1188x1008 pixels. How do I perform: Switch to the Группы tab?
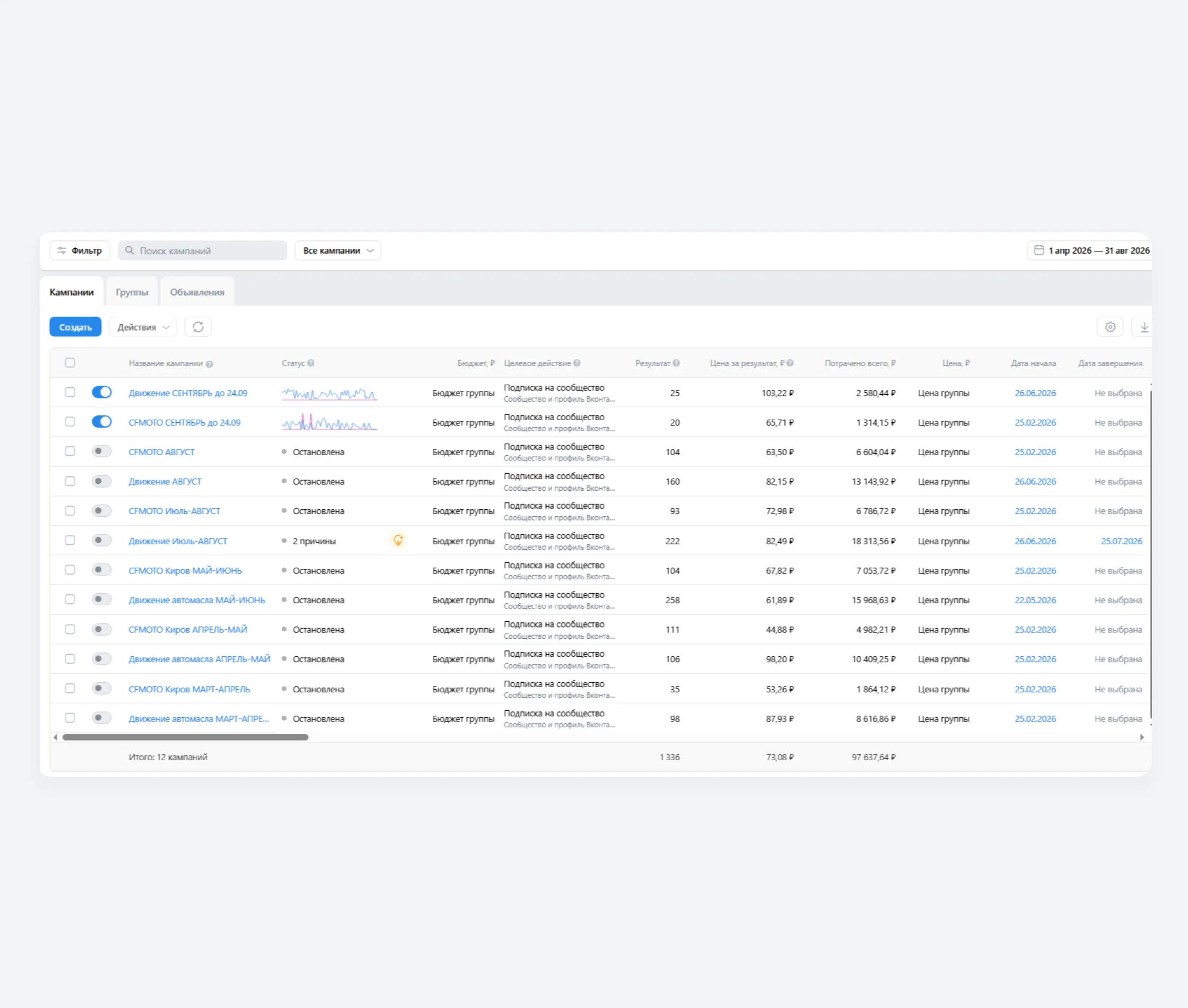132,292
